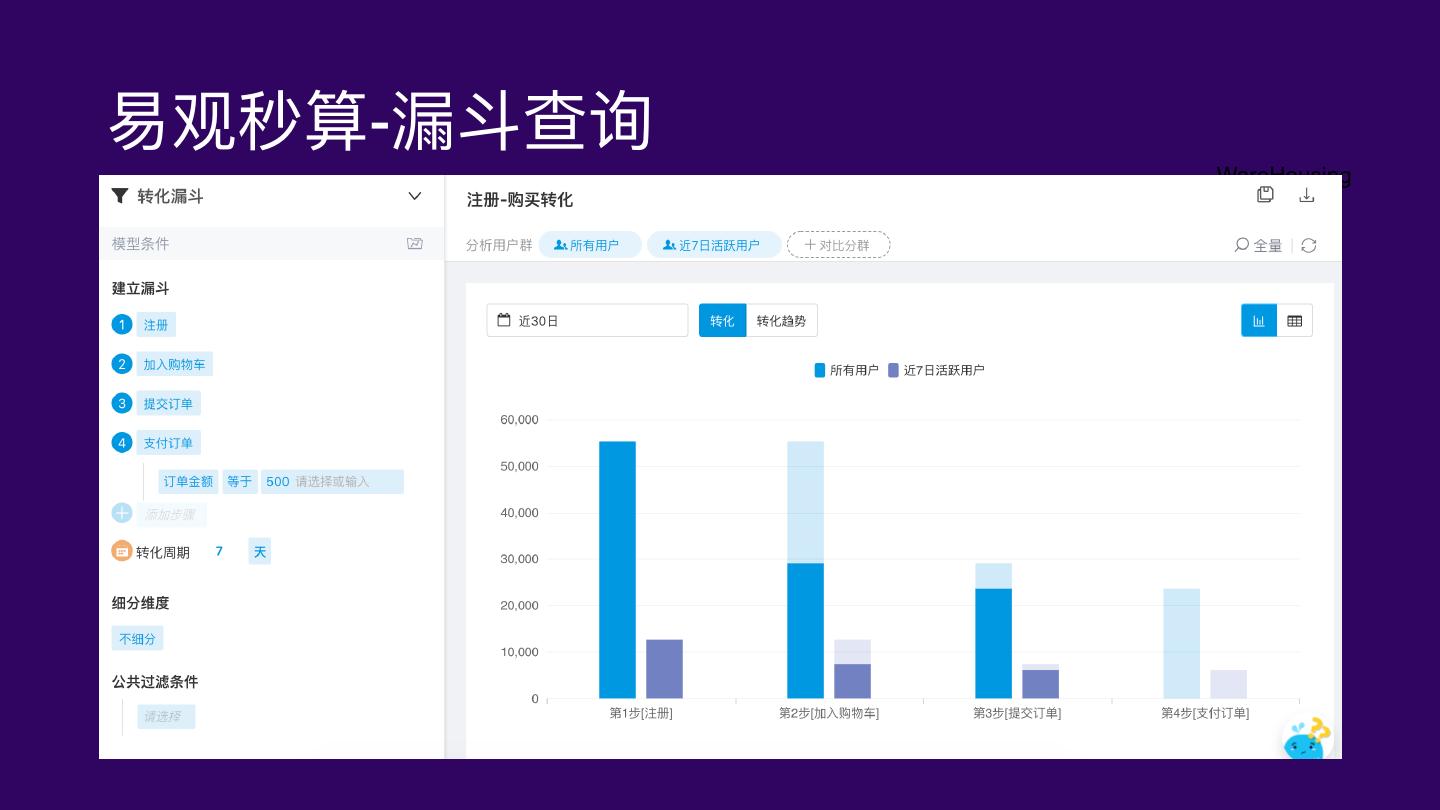Change the 等于 comparison operator
The width and height of the screenshot is (1440, 810).
[x=240, y=481]
